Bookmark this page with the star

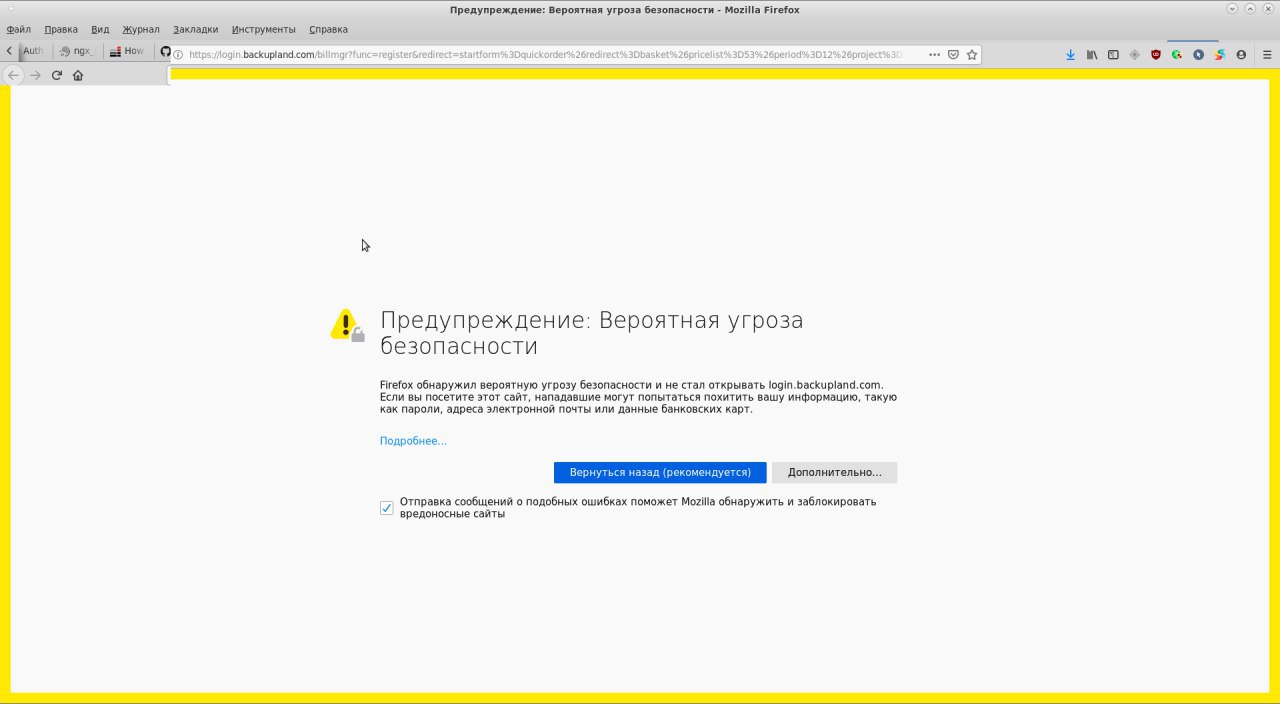[971, 55]
